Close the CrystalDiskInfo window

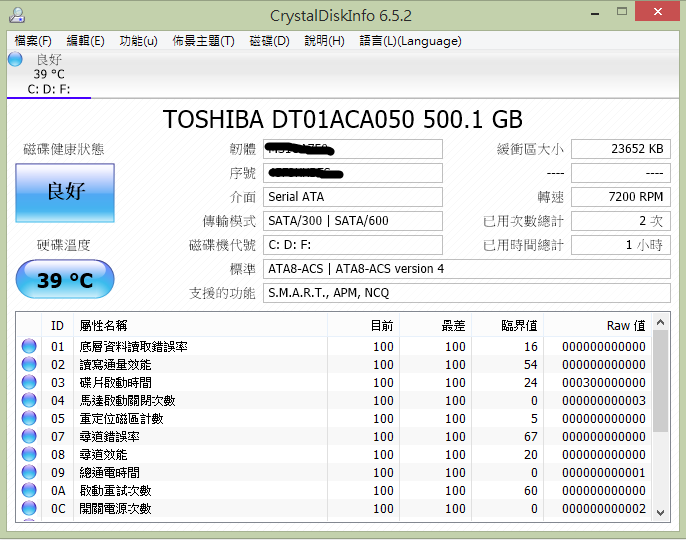coord(658,11)
